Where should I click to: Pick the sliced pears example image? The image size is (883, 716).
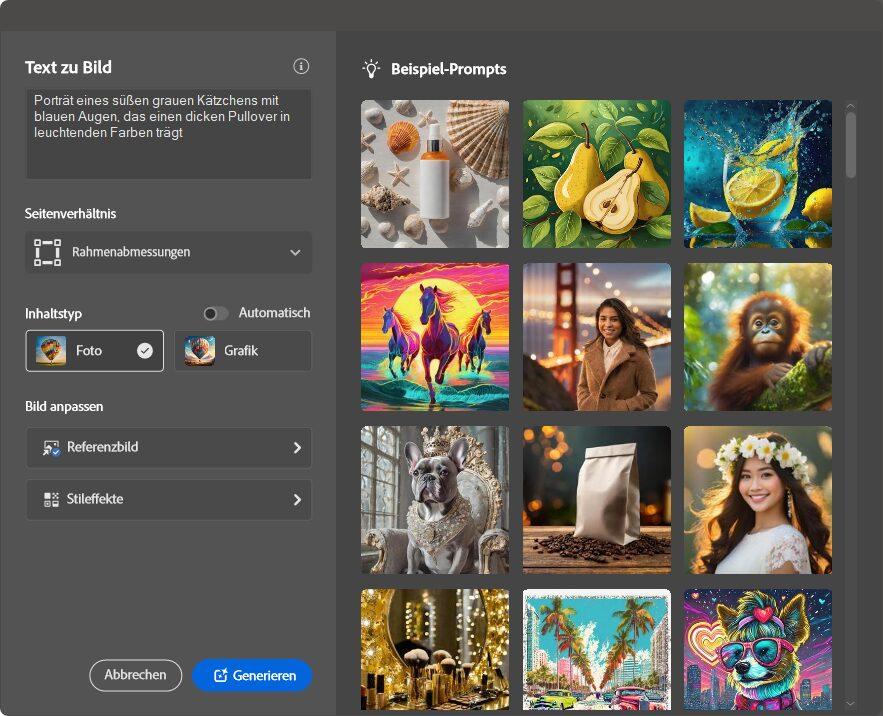[596, 174]
